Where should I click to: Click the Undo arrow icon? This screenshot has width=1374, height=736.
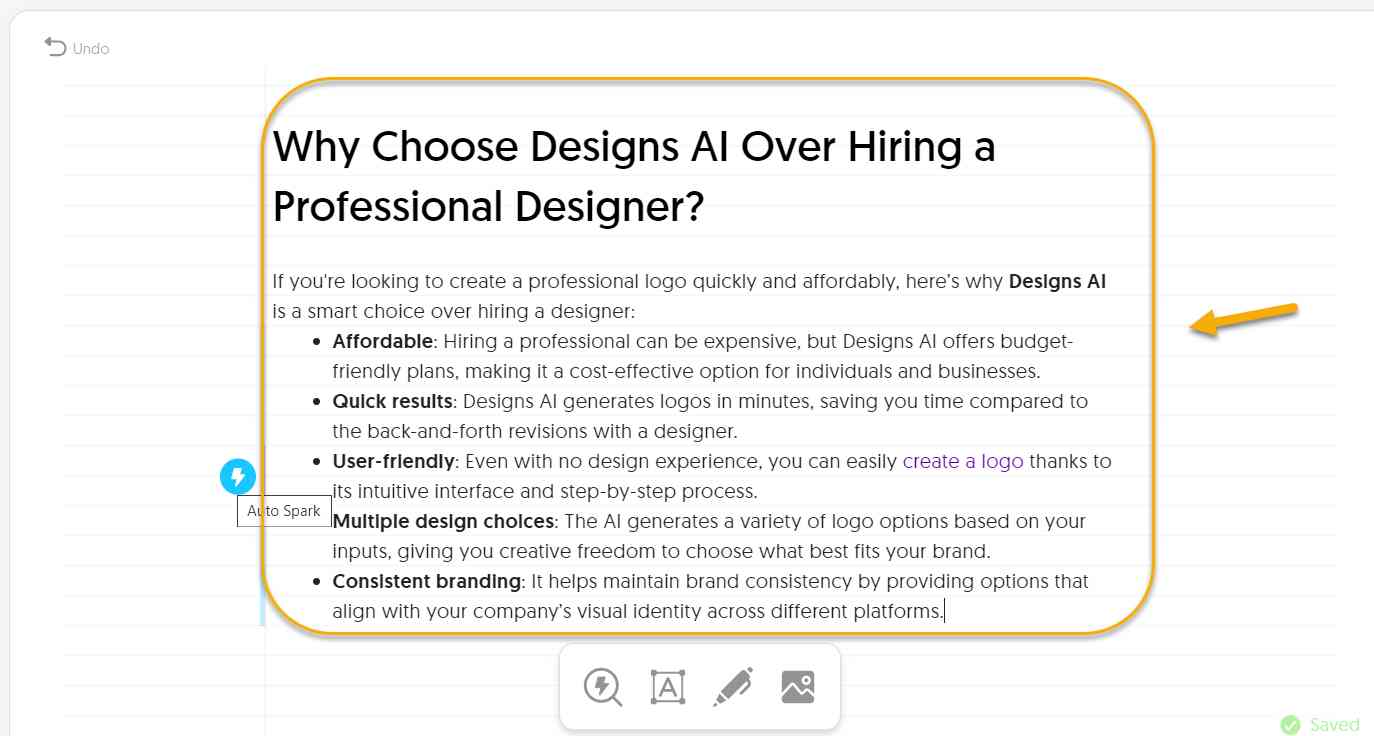pyautogui.click(x=55, y=47)
